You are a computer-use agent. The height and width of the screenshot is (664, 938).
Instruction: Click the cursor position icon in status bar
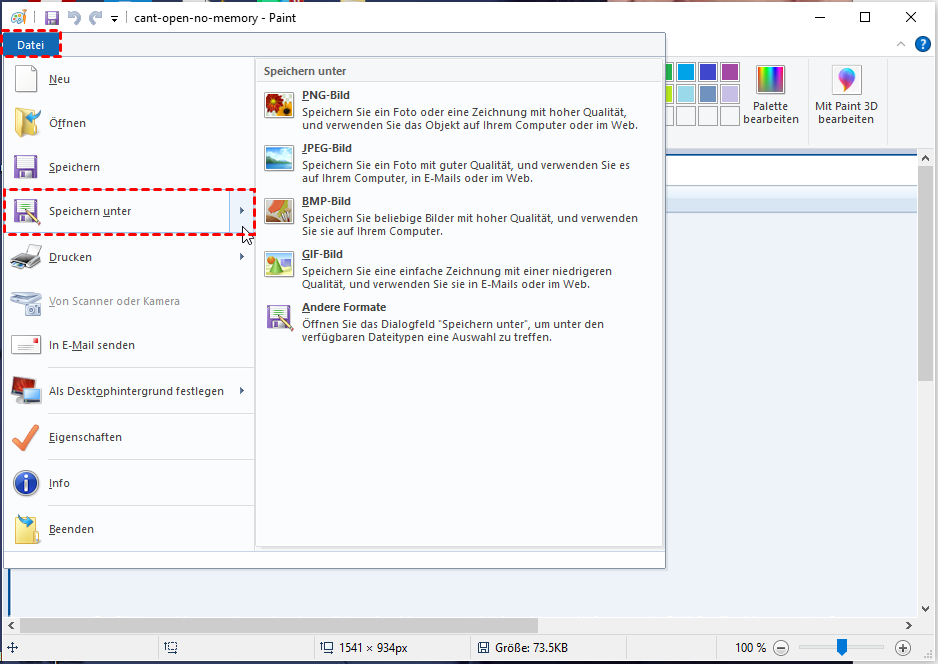tap(13, 648)
